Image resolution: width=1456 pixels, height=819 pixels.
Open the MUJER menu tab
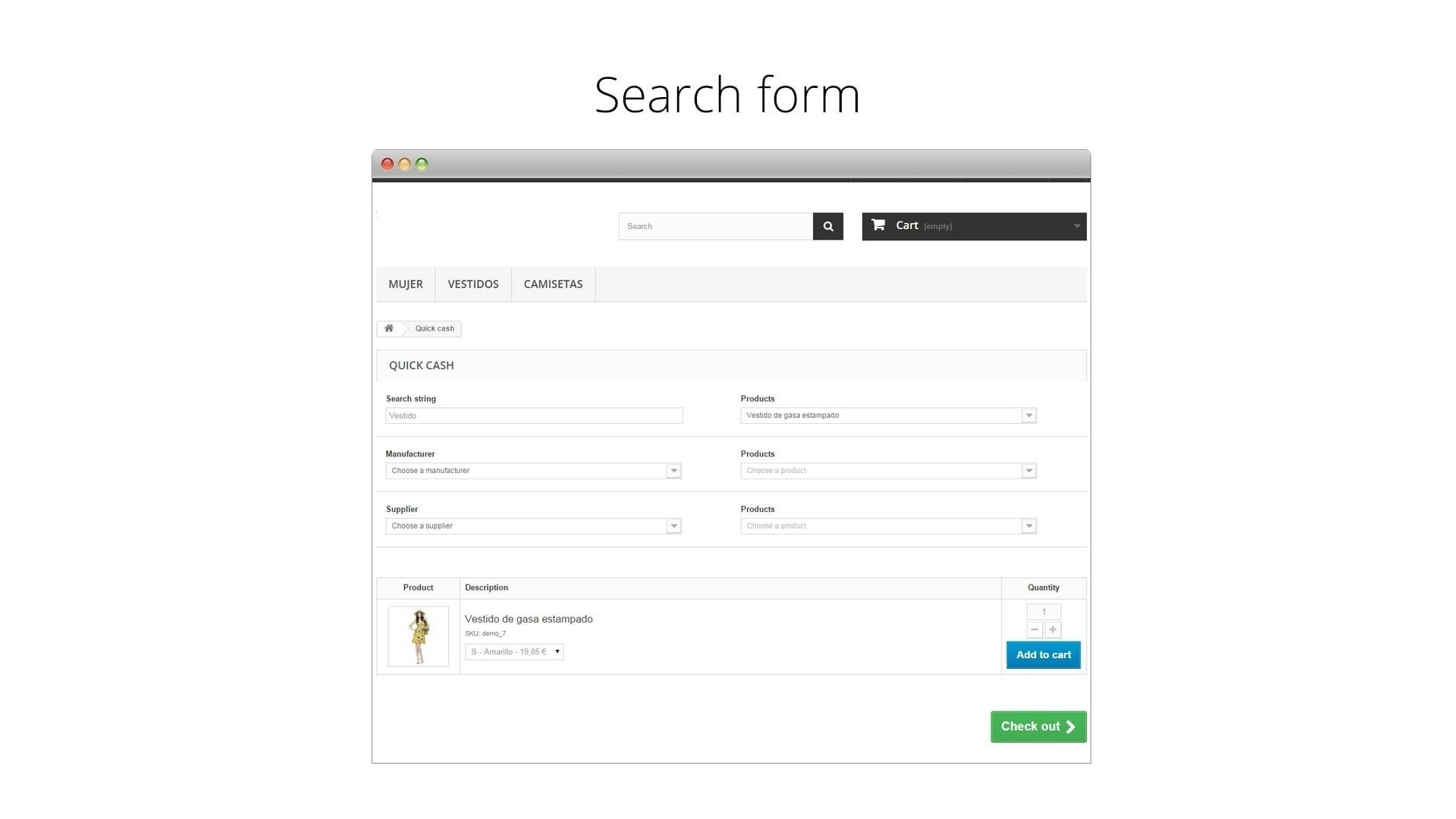[x=406, y=284]
